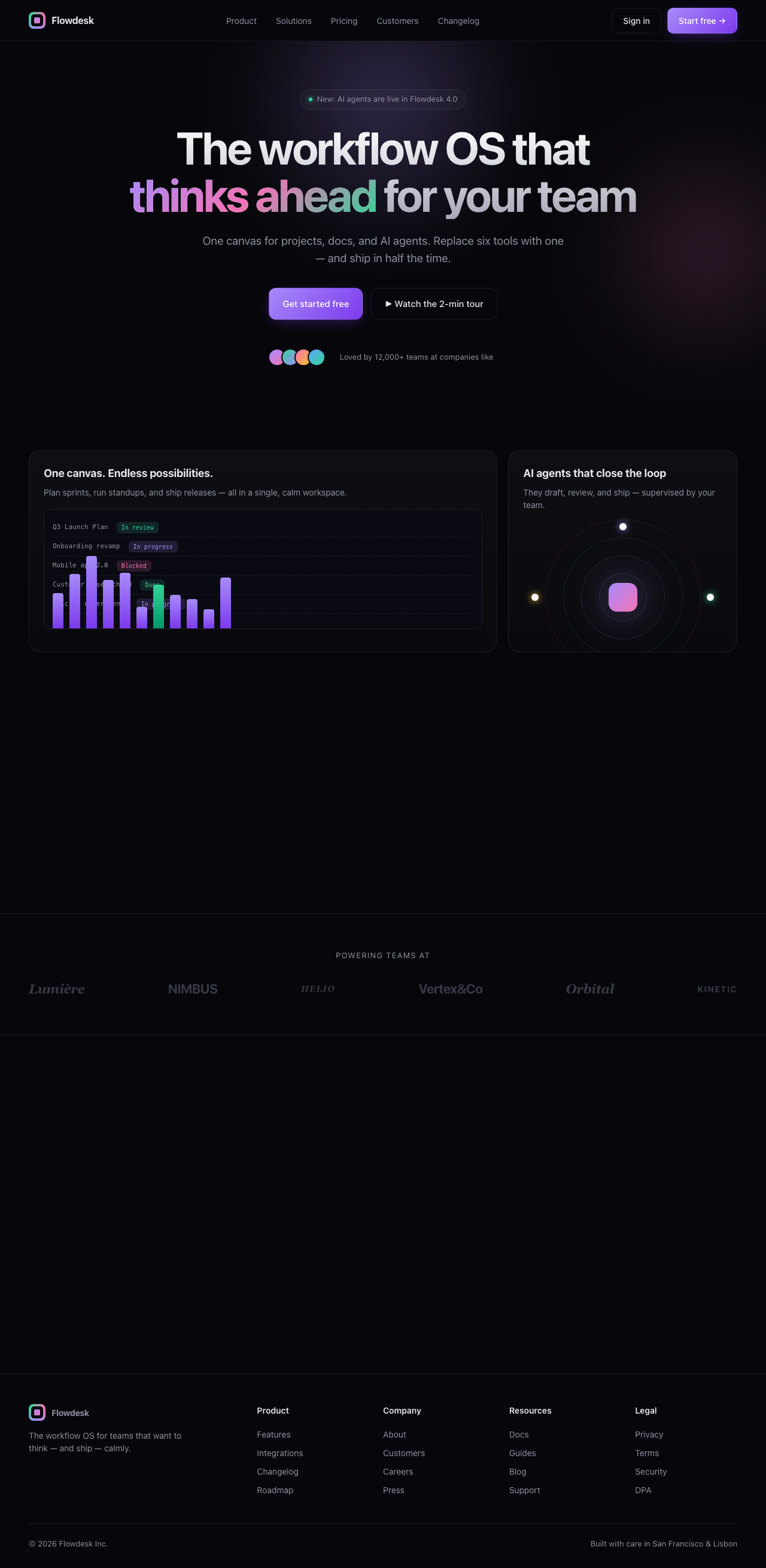Watch the 2-min tour

click(x=434, y=304)
